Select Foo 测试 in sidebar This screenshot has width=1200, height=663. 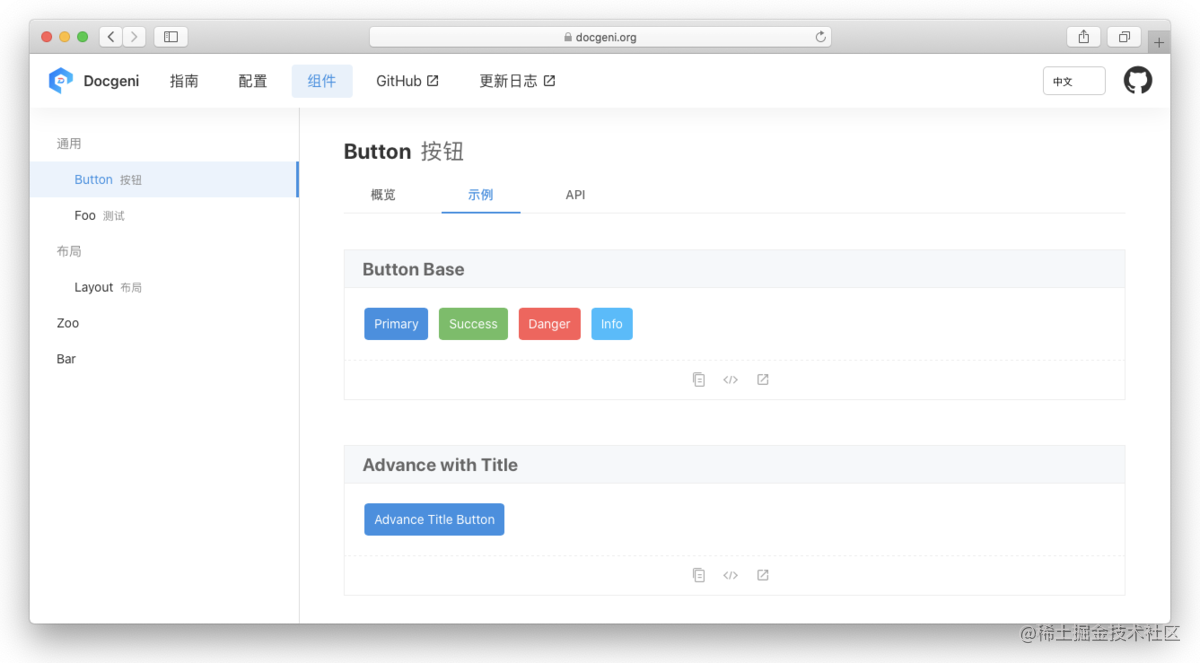(164, 216)
